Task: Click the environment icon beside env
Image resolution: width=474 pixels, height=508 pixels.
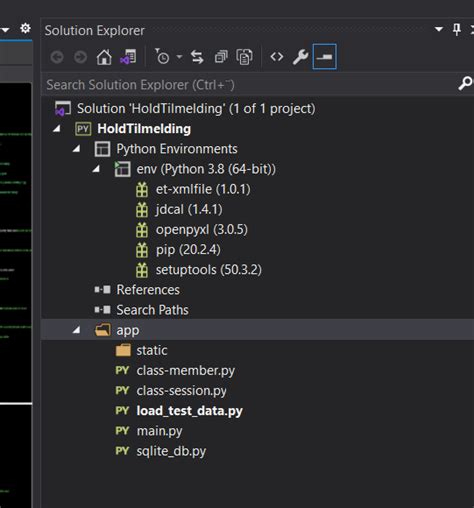Action: click(122, 169)
